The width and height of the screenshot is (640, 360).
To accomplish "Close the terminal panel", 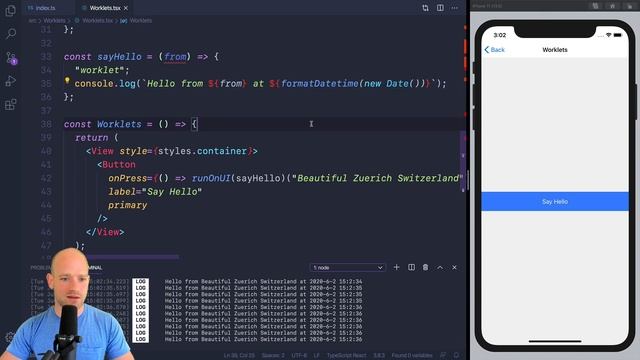I will (454, 267).
